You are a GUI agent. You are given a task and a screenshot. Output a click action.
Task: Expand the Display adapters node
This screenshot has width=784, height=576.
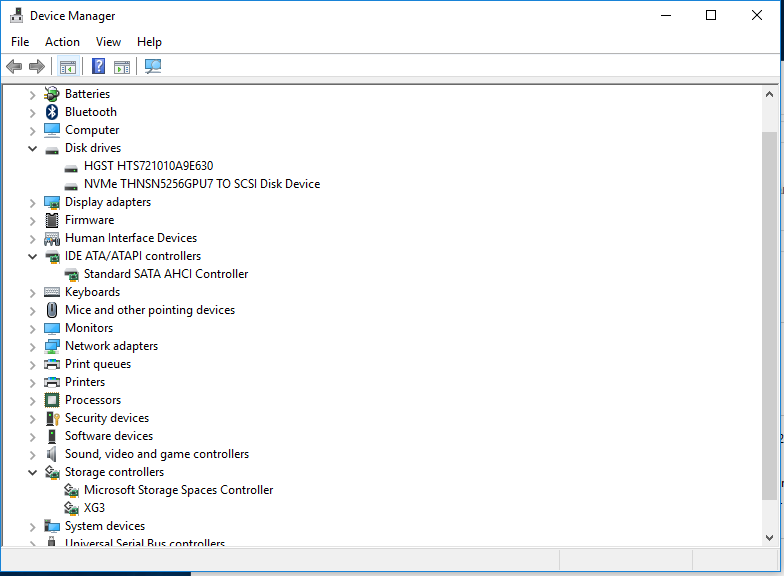point(32,203)
